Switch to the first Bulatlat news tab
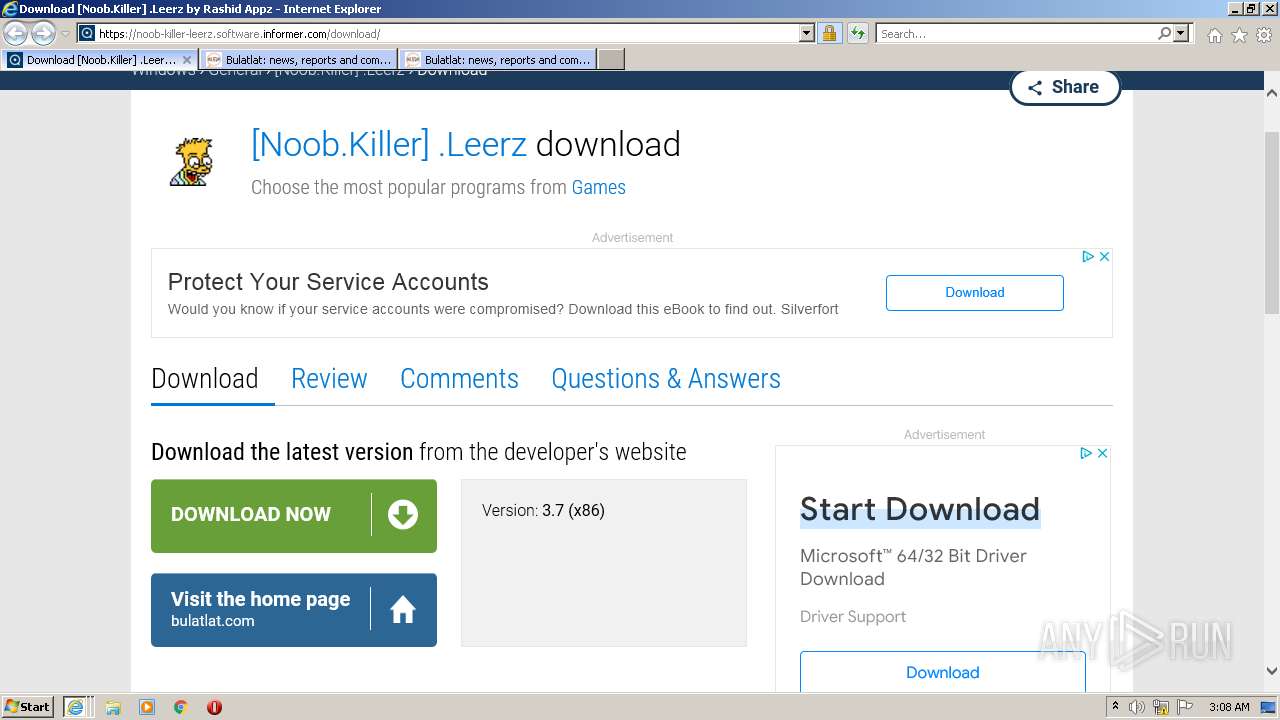This screenshot has width=1280, height=720. click(x=298, y=60)
